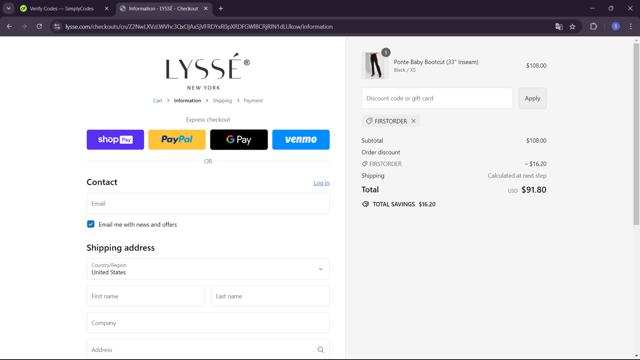
Task: Check out with Venmo
Action: pyautogui.click(x=301, y=140)
